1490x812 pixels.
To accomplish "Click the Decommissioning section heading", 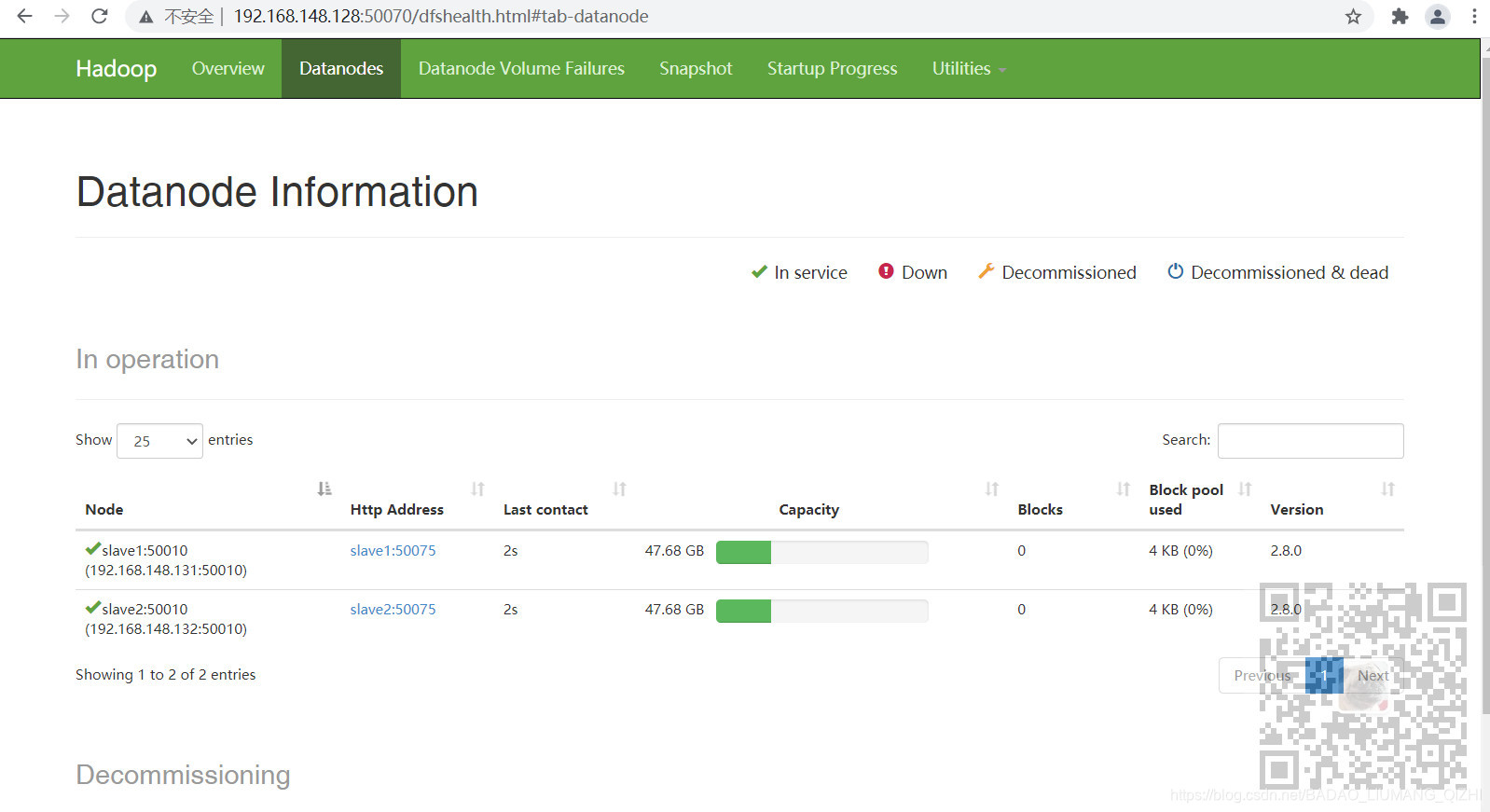I will click(183, 775).
